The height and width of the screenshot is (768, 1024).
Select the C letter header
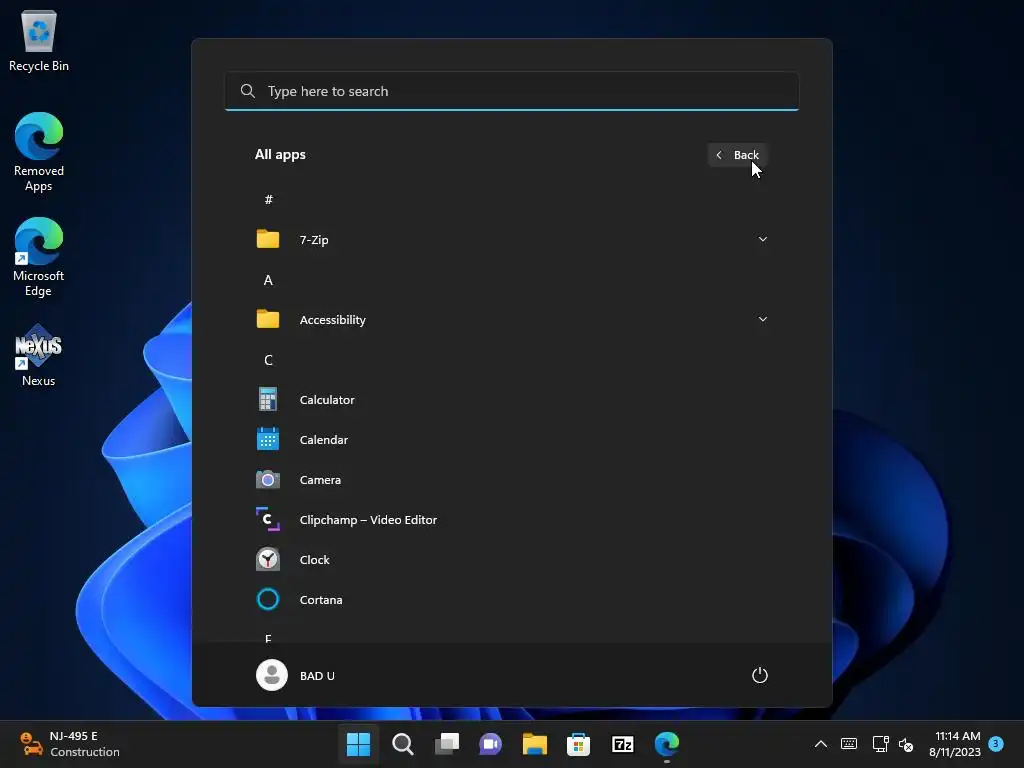268,360
